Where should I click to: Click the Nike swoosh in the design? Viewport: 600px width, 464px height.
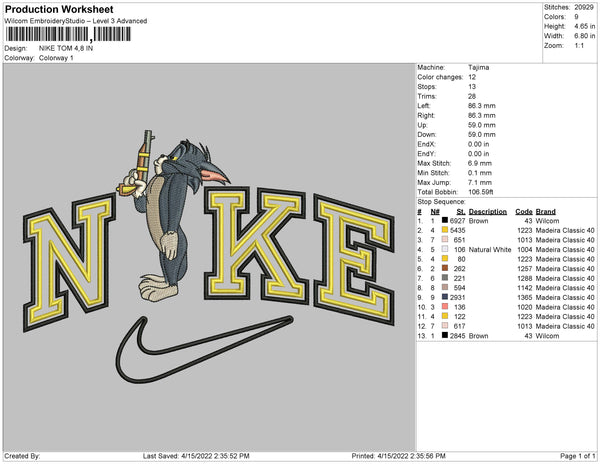204,349
